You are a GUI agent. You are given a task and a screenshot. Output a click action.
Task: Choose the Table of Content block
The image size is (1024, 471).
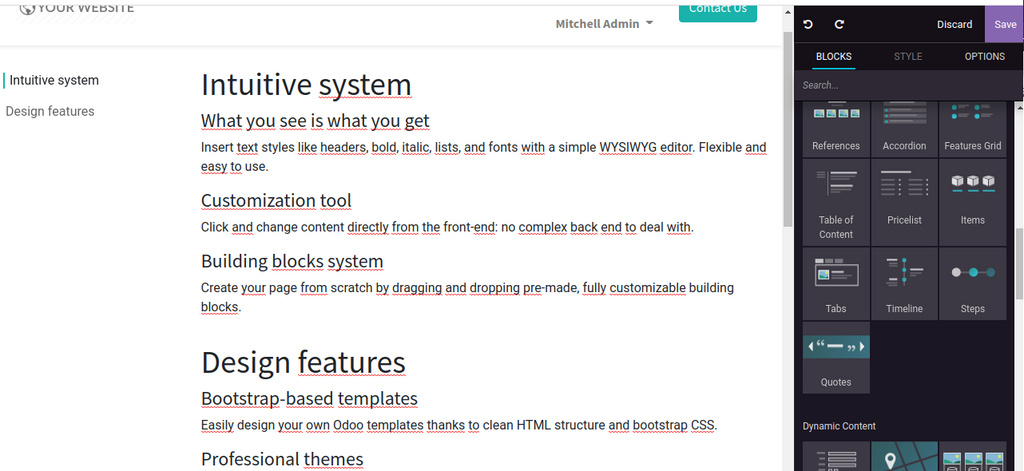click(836, 205)
